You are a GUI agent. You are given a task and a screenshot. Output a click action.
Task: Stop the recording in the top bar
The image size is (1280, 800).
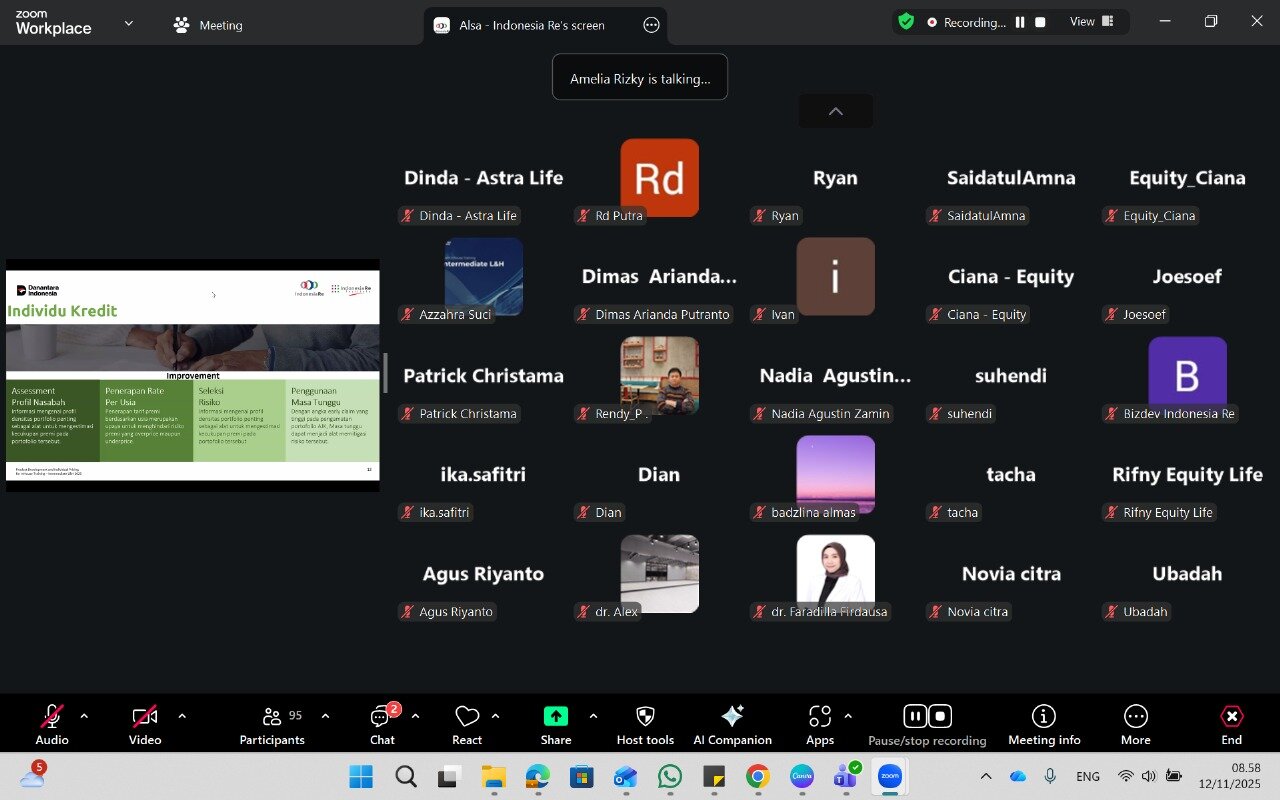1040,22
